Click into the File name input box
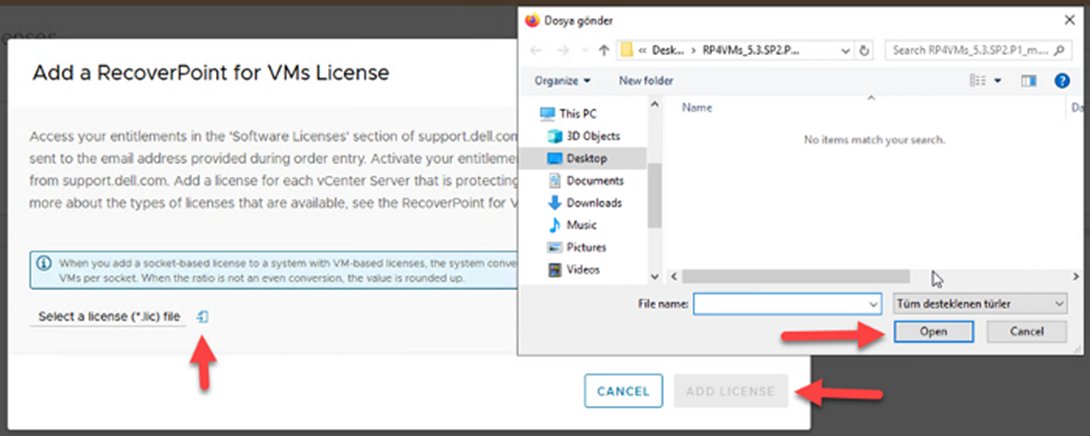Screen dimensions: 1090x436 781,304
